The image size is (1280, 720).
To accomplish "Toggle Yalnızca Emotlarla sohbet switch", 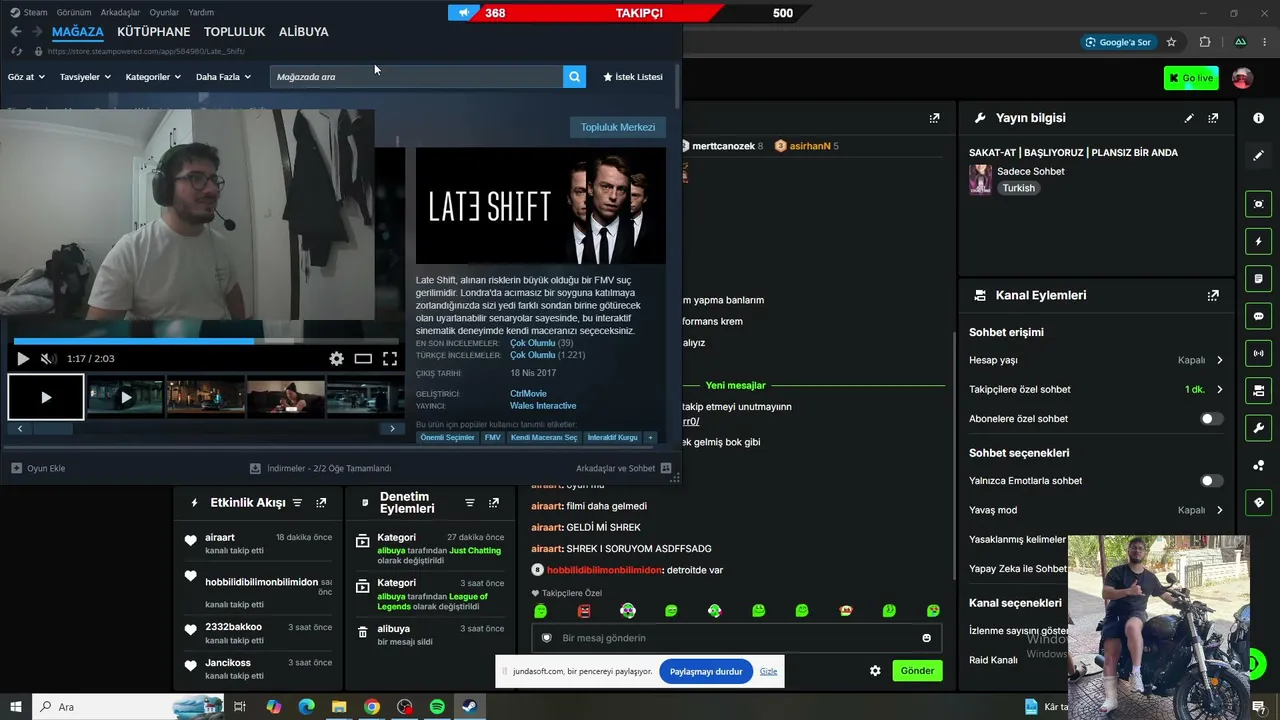I will 1212,481.
